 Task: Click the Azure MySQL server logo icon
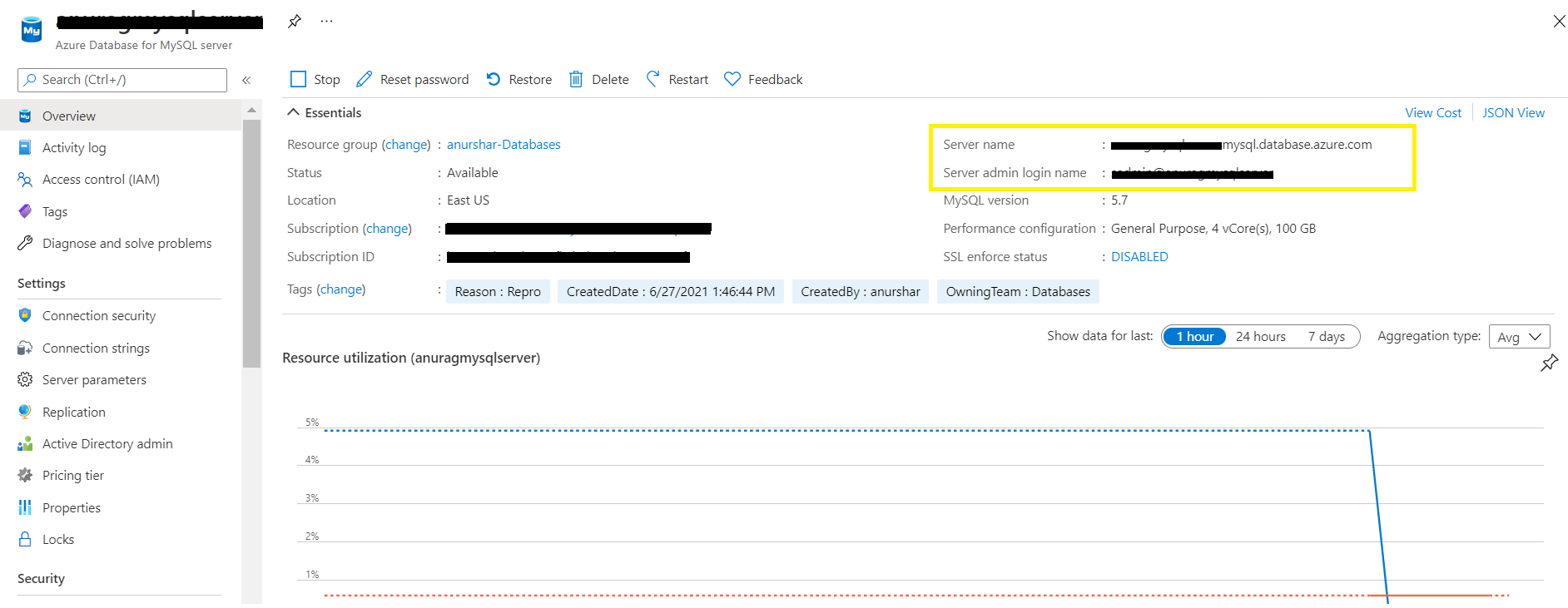pos(32,30)
